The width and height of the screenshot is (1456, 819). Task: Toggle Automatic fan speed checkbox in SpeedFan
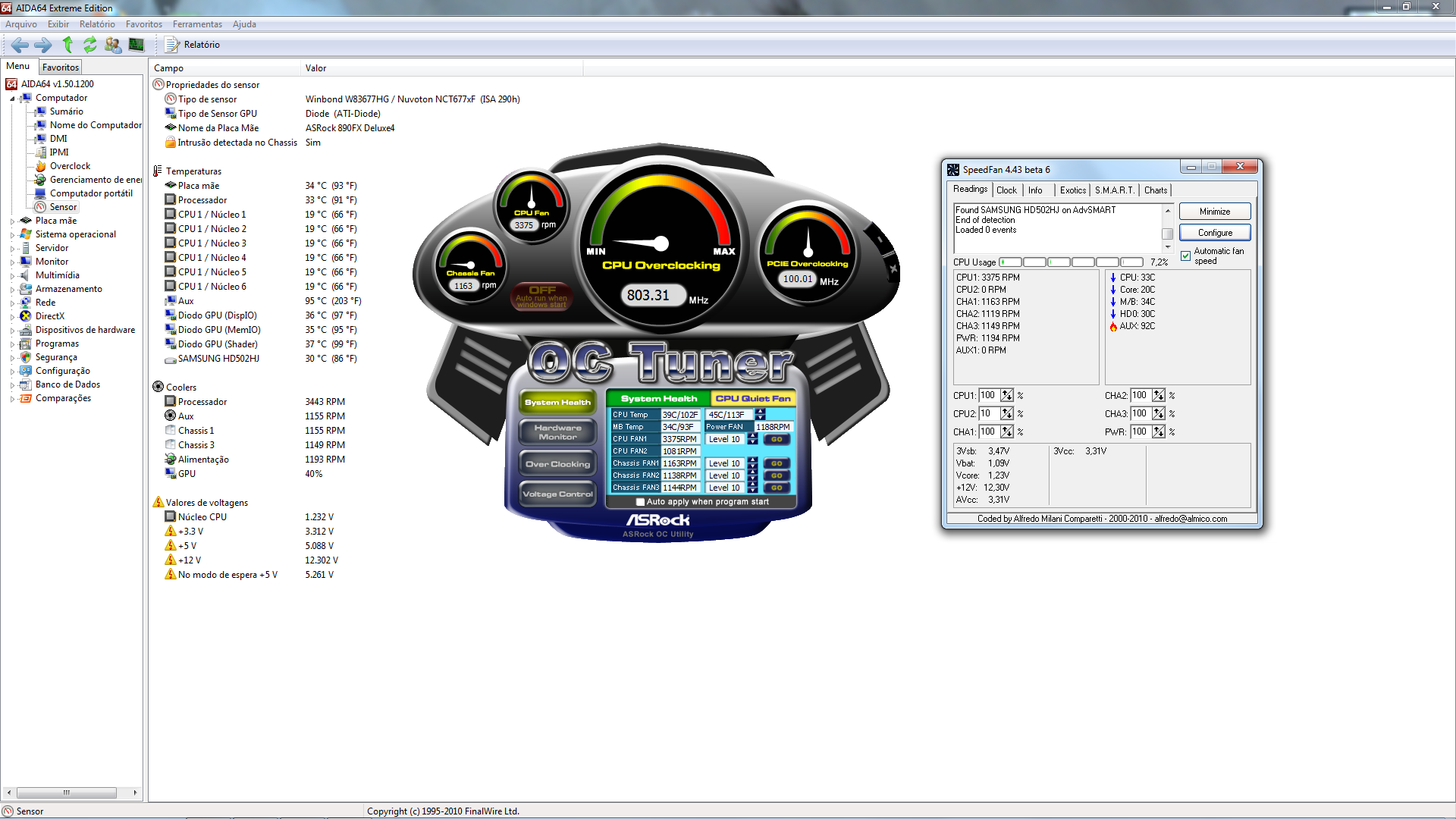1186,256
